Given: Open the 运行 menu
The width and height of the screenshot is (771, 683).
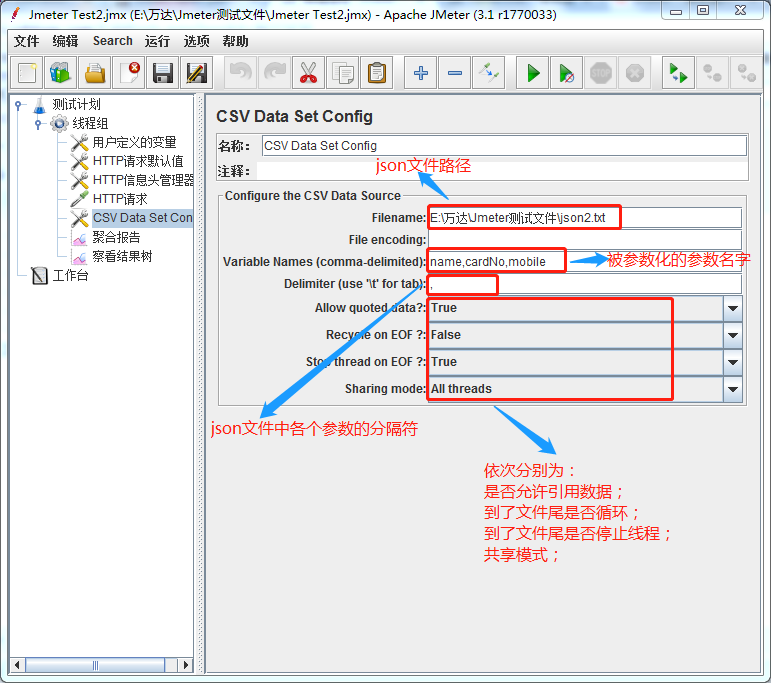Looking at the screenshot, I should point(157,41).
